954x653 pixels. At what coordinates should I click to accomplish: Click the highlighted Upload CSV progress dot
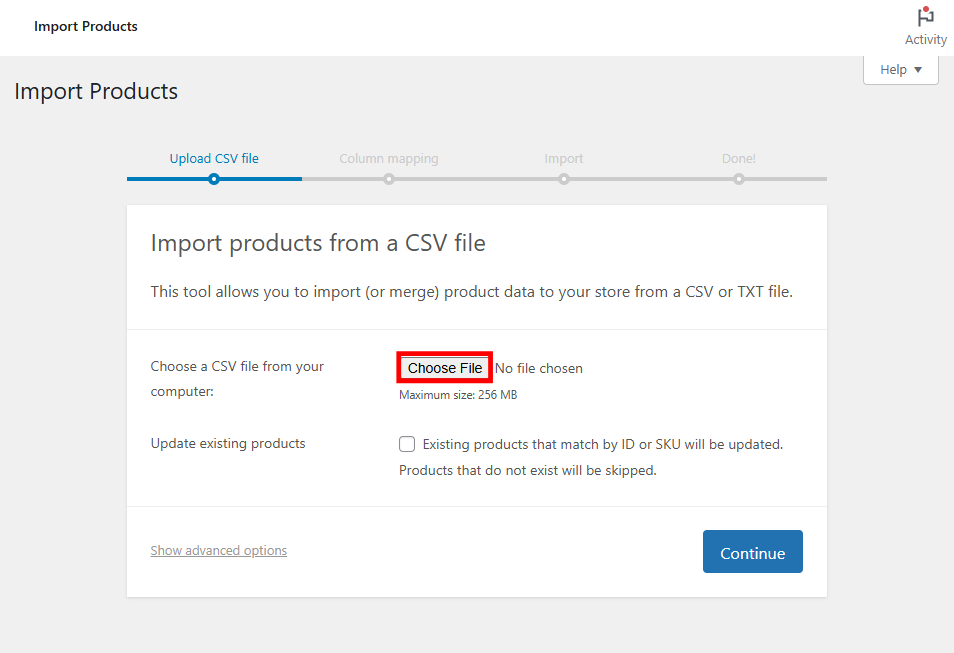click(x=214, y=179)
